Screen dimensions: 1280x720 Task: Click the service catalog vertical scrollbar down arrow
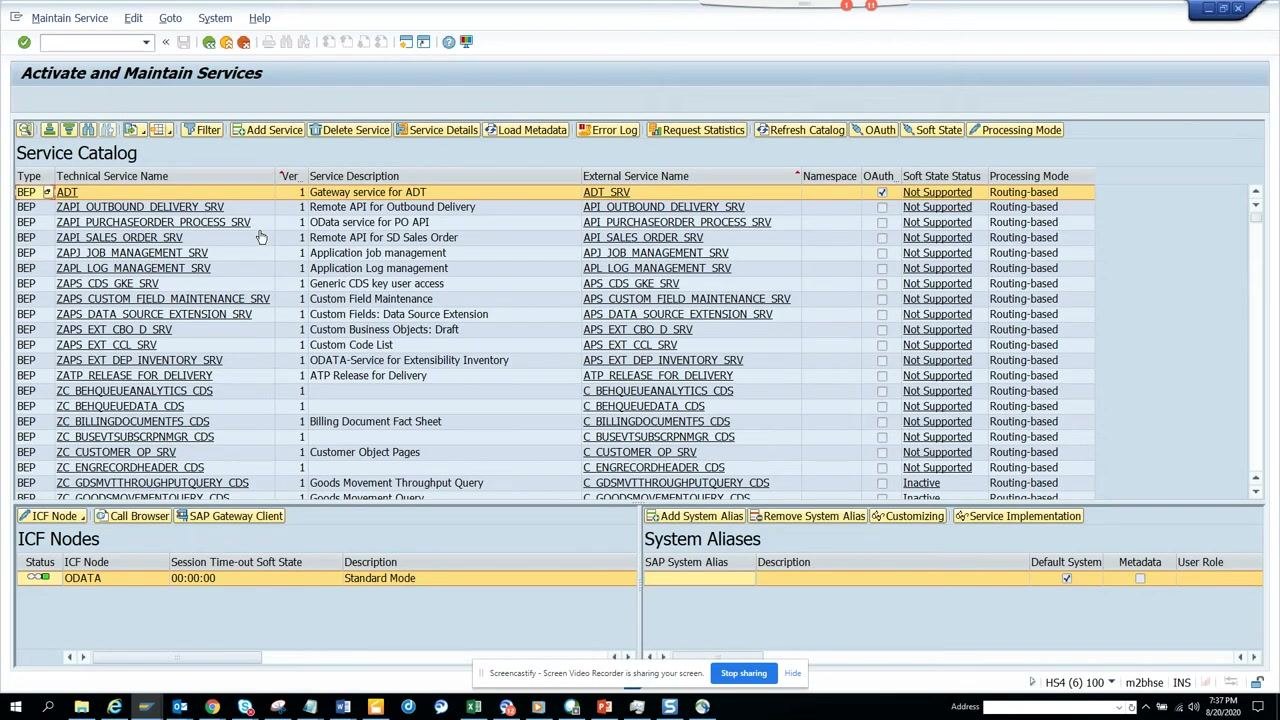click(x=1256, y=491)
